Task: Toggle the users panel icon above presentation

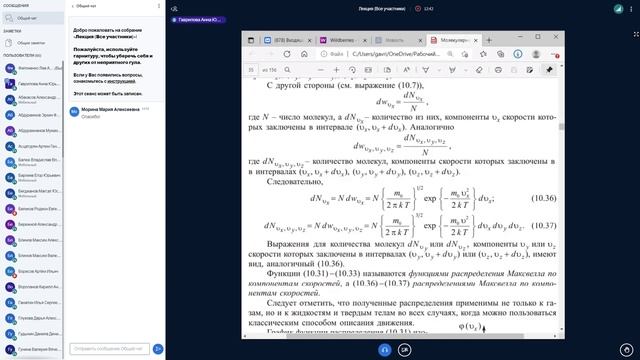Action: (175, 9)
